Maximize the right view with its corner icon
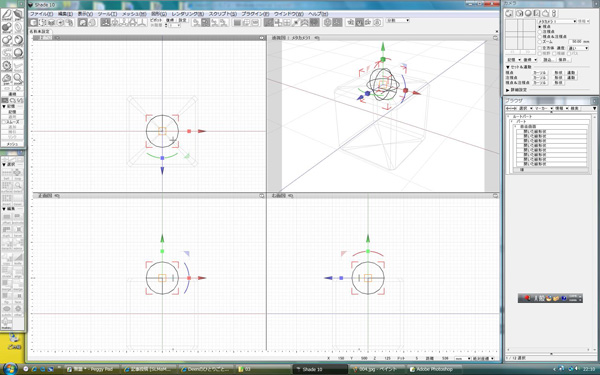 [495, 196]
